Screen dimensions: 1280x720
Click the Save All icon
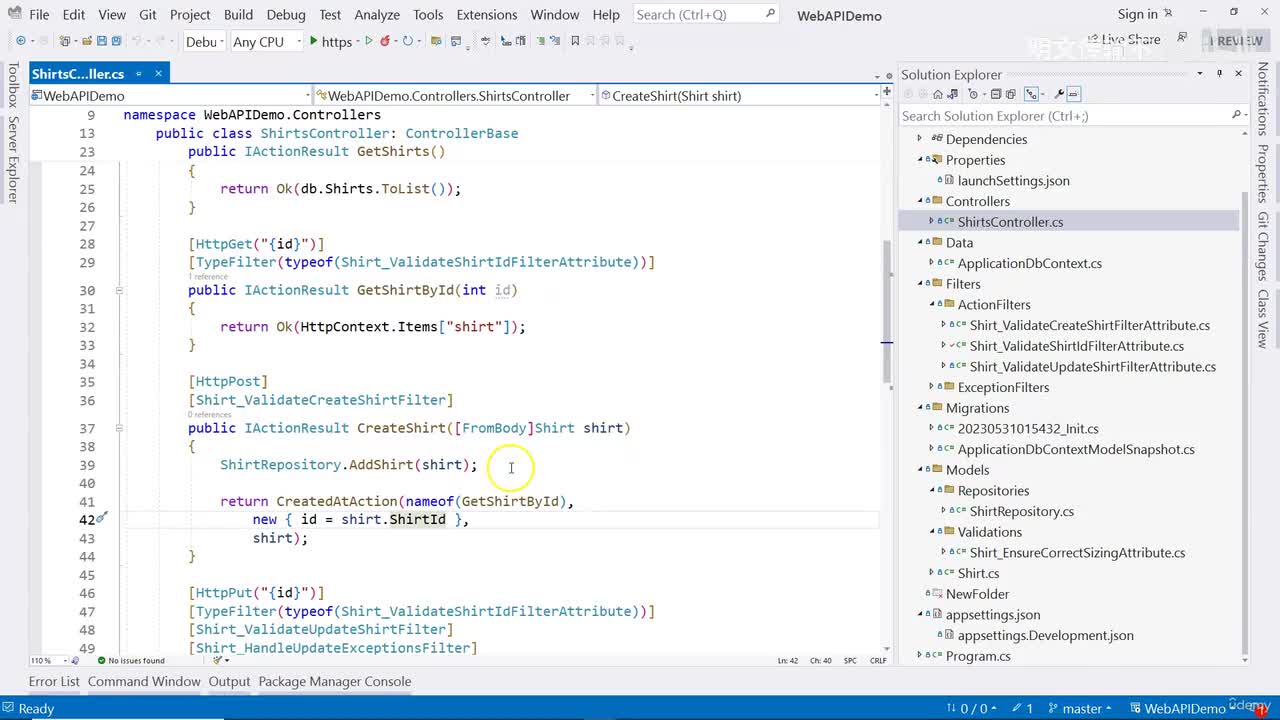click(x=116, y=41)
